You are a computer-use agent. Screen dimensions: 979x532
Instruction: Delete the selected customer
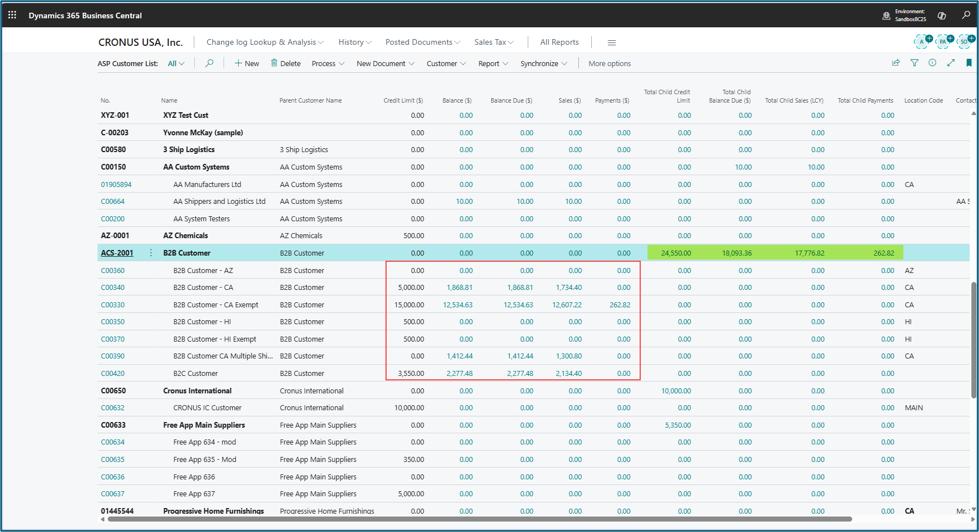coord(285,64)
